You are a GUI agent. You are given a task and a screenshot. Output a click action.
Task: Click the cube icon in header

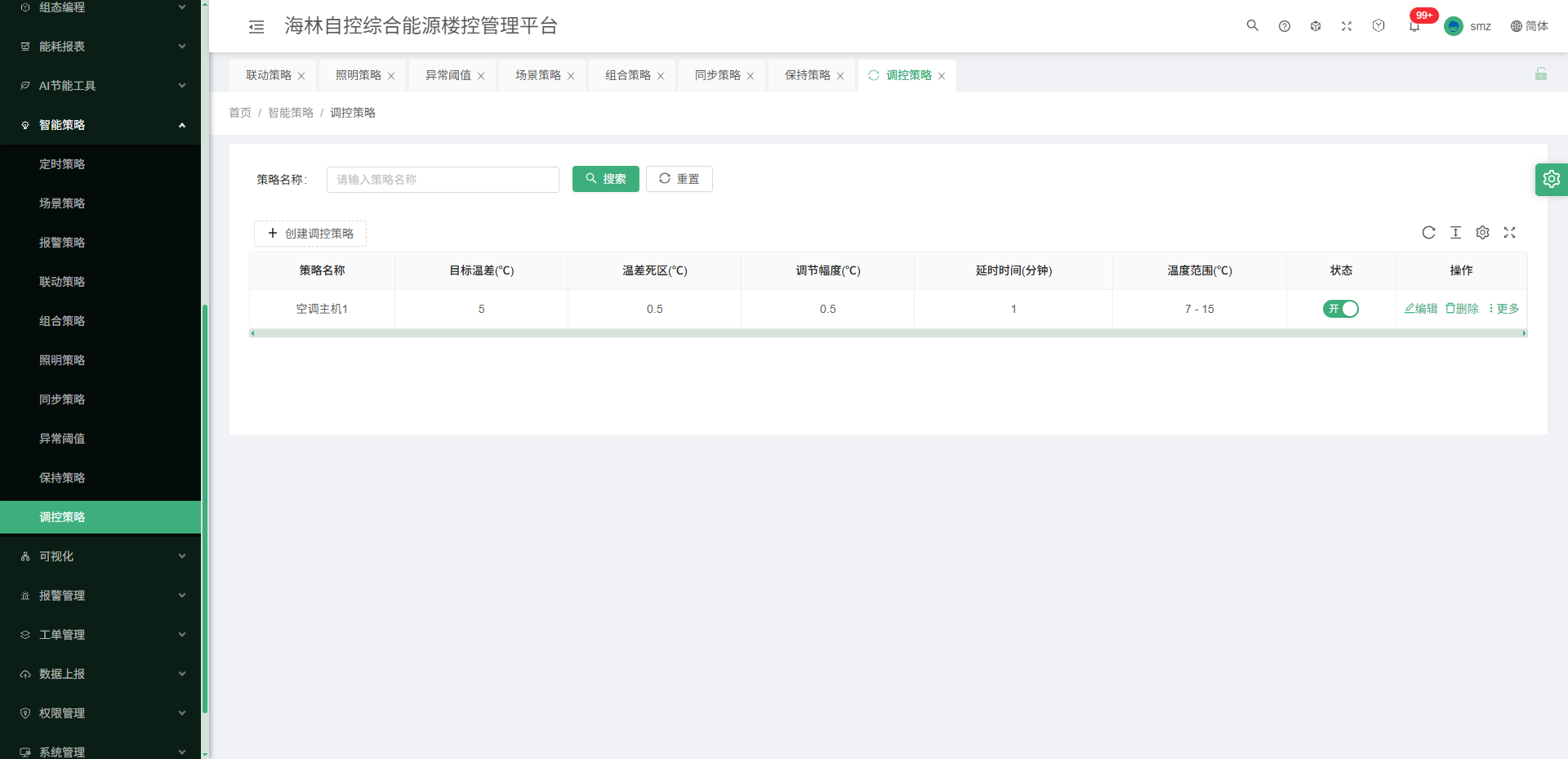coord(1316,26)
